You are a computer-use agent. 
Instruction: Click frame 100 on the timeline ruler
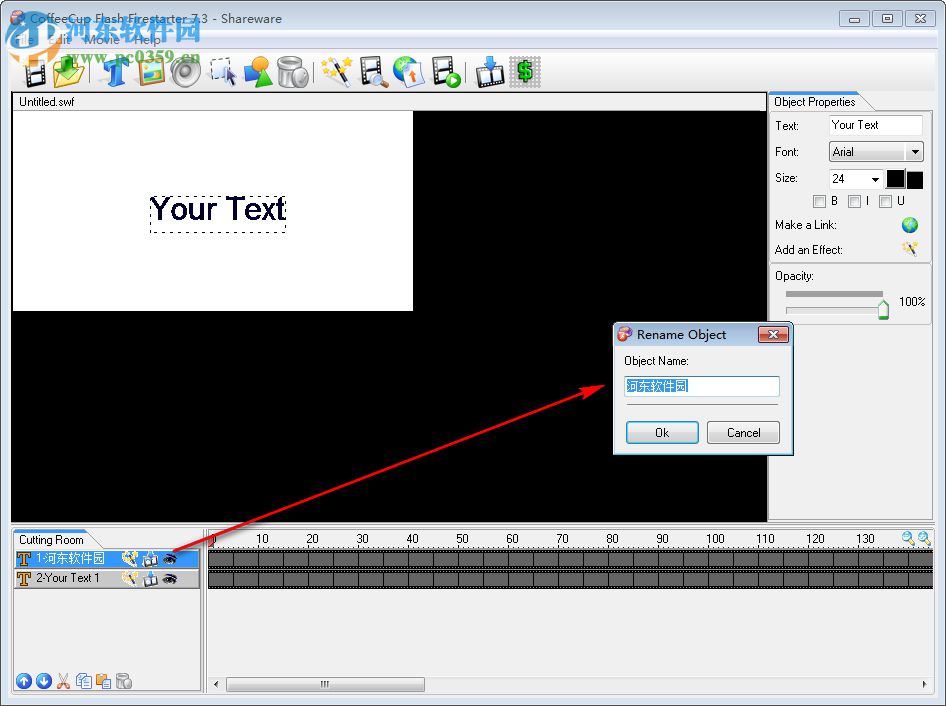point(715,538)
